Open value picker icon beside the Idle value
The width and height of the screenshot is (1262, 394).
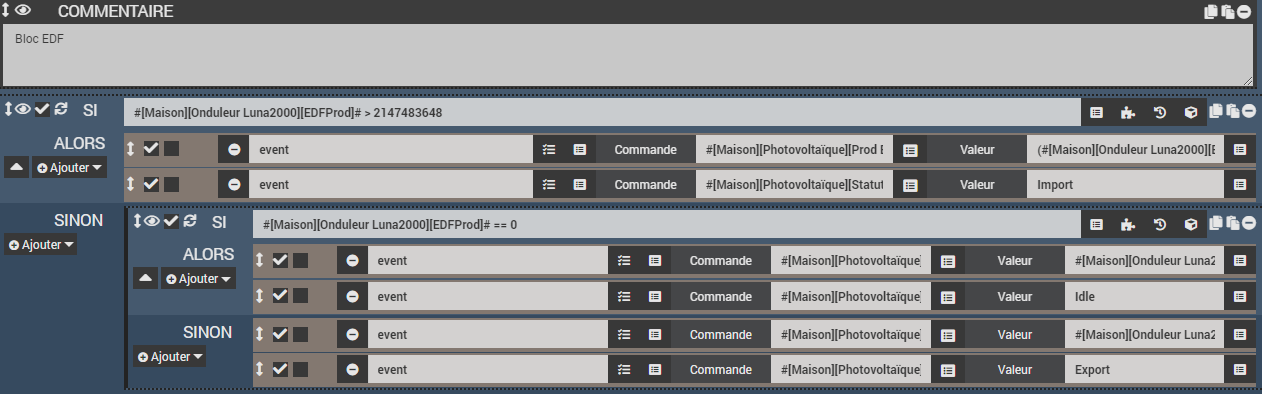coord(1239,296)
